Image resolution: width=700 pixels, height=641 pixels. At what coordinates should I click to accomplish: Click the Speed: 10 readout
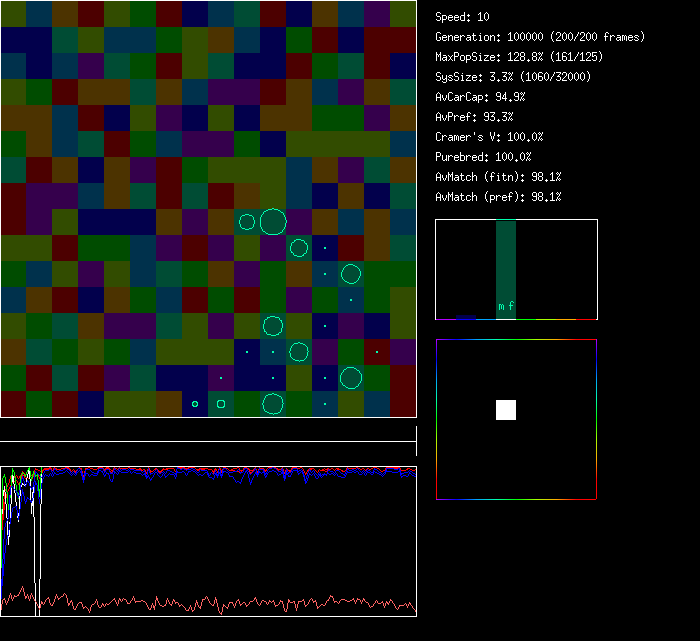(x=462, y=17)
